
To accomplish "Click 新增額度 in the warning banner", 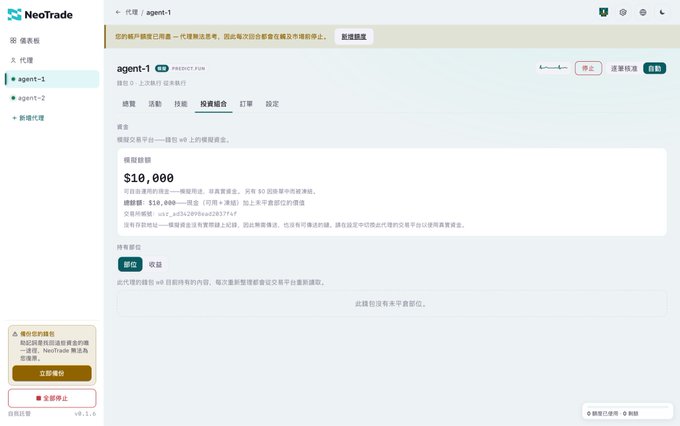I will tap(354, 37).
